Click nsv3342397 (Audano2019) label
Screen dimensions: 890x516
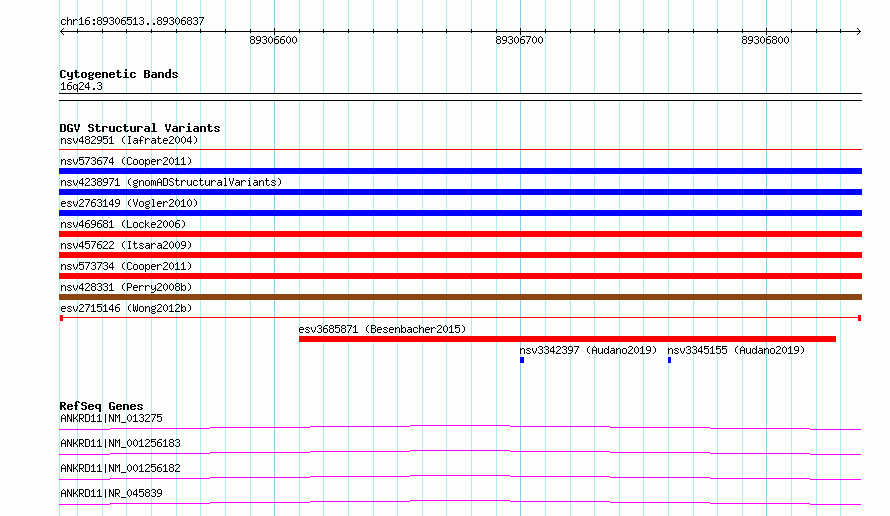pos(588,350)
